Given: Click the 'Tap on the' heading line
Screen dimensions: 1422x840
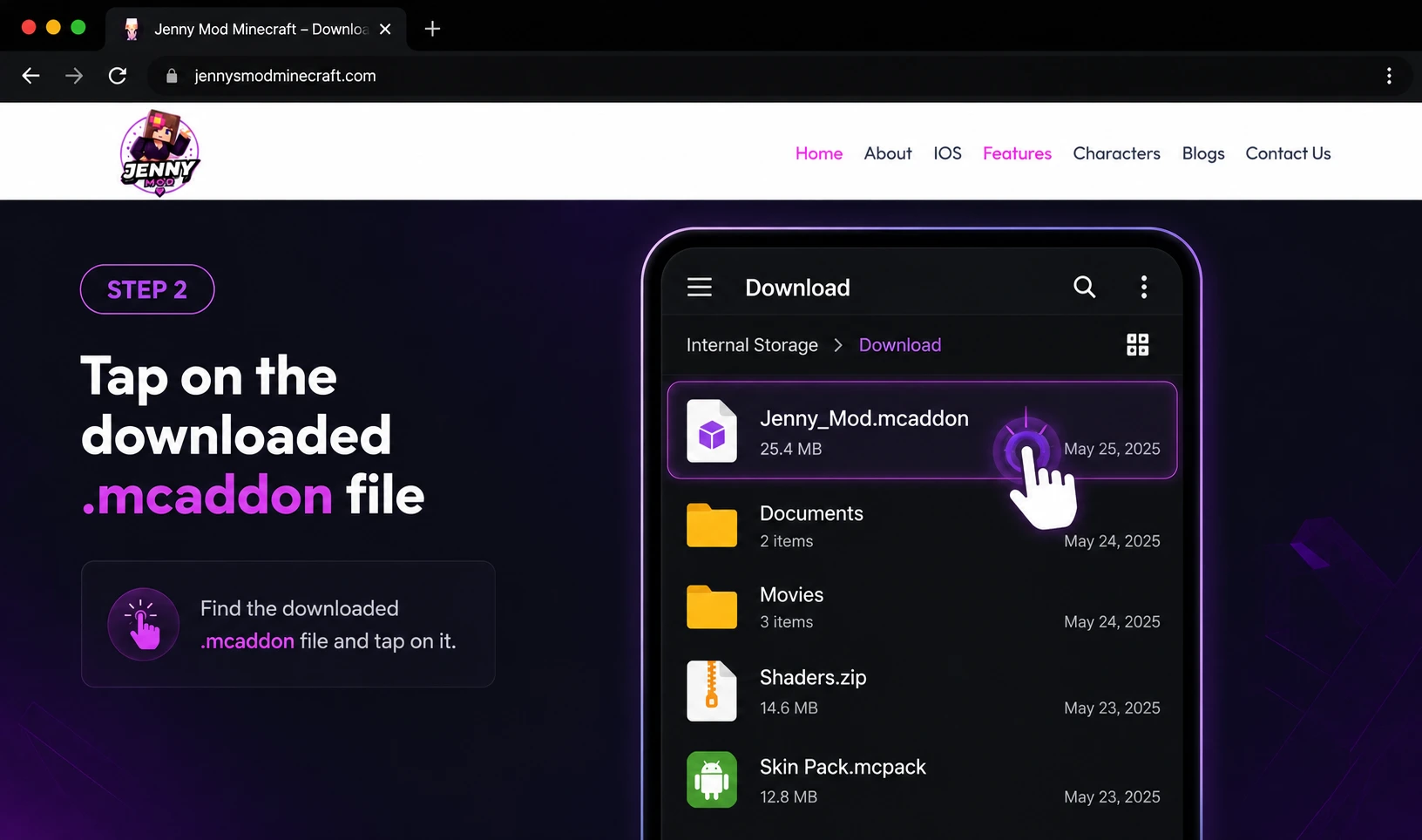Looking at the screenshot, I should [x=209, y=377].
